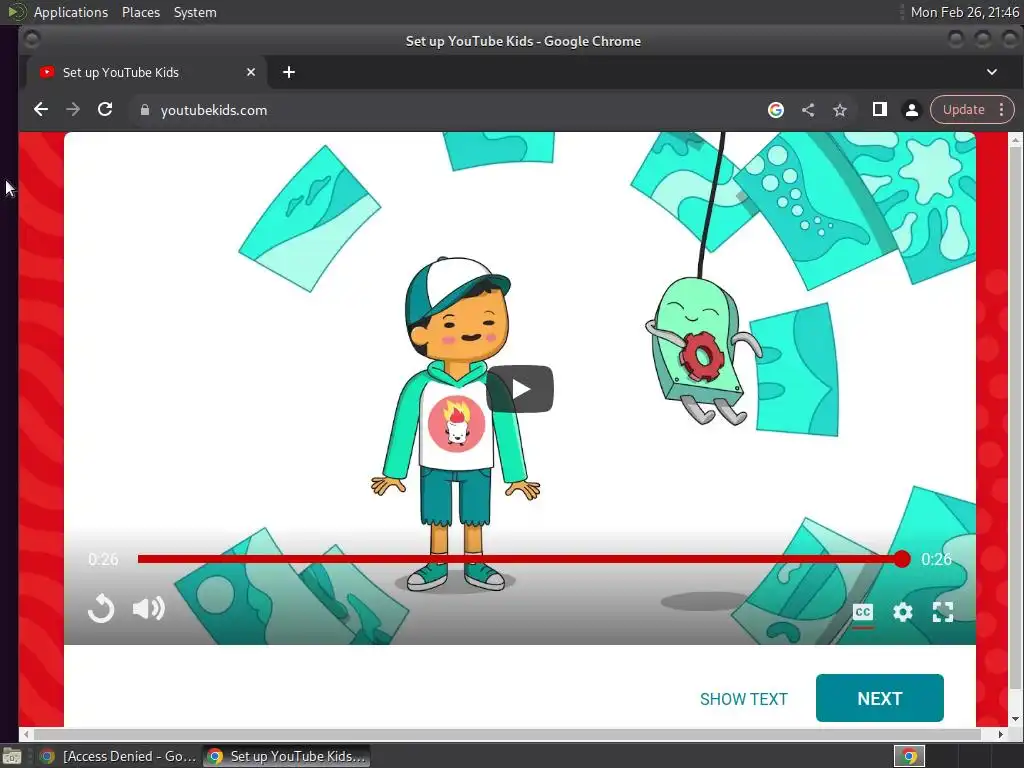Click the Applications menu logo icon
This screenshot has height=768, width=1024.
pos(16,12)
